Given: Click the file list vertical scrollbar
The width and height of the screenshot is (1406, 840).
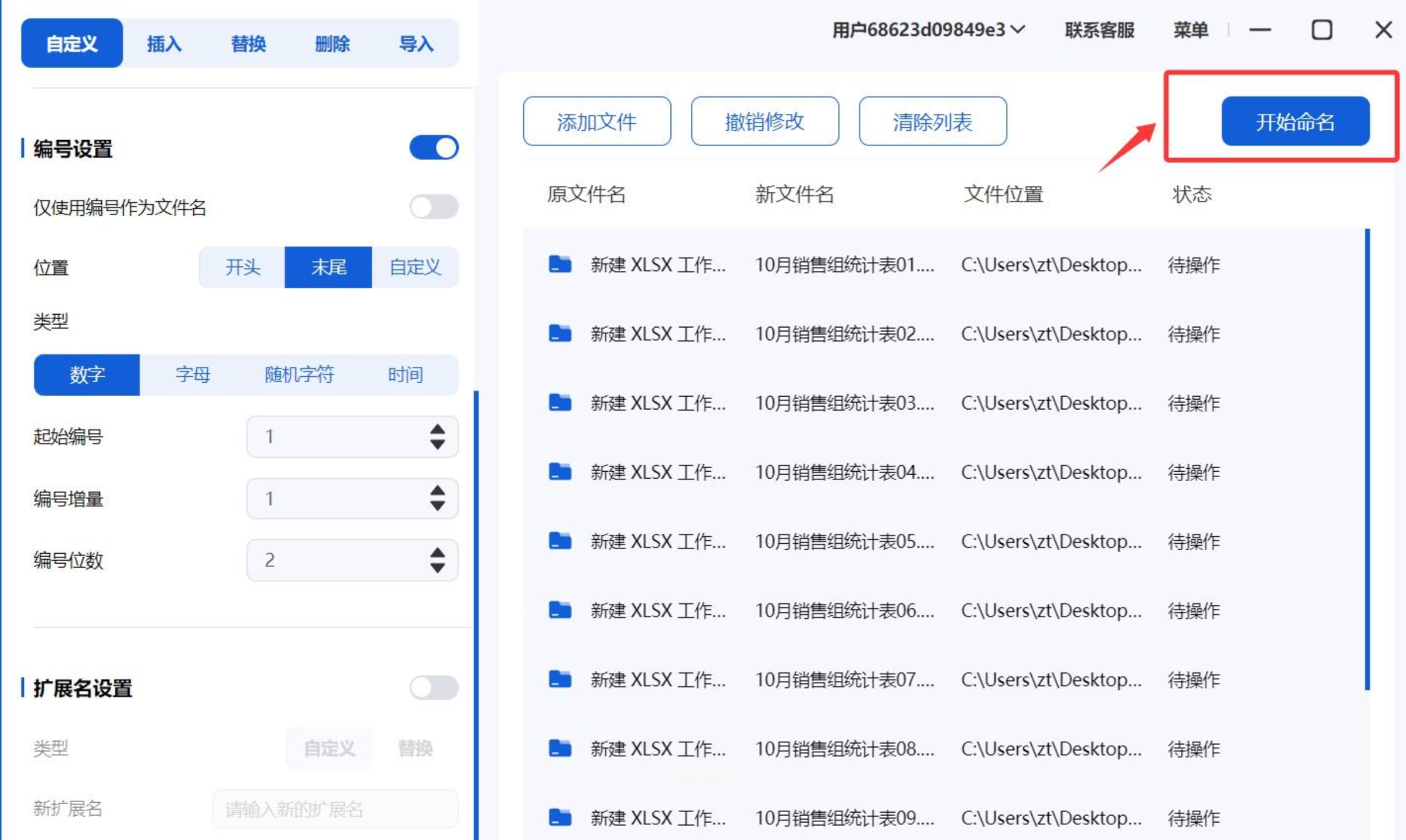Looking at the screenshot, I should coord(1367,460).
